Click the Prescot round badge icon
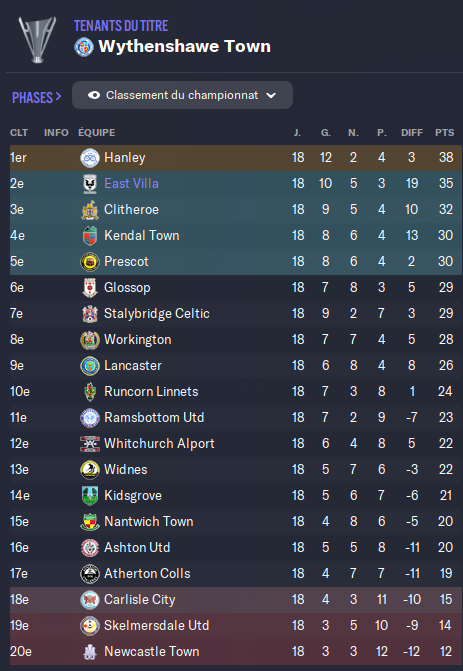 pyautogui.click(x=90, y=262)
